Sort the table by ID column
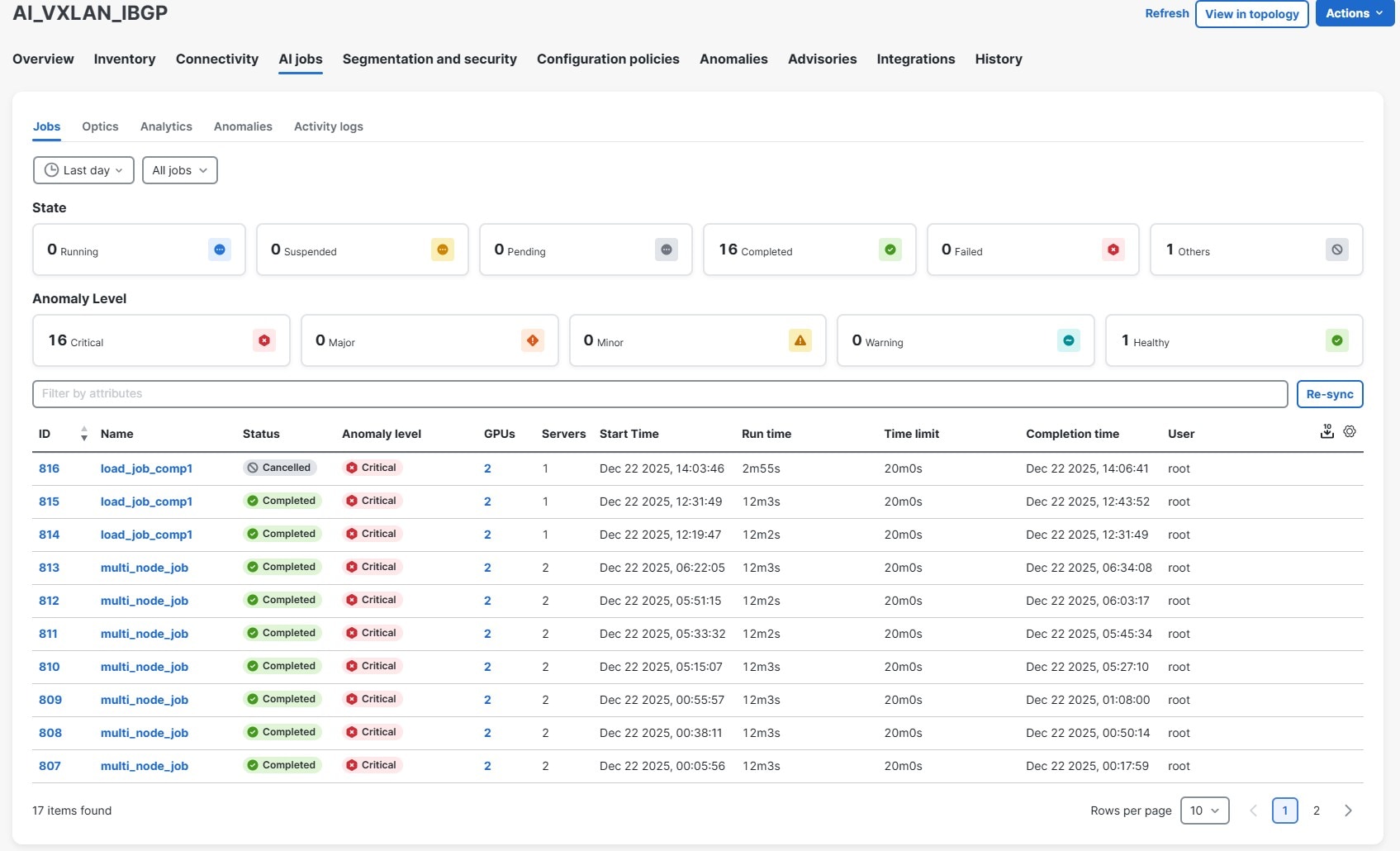The width and height of the screenshot is (1400, 851). (83, 434)
